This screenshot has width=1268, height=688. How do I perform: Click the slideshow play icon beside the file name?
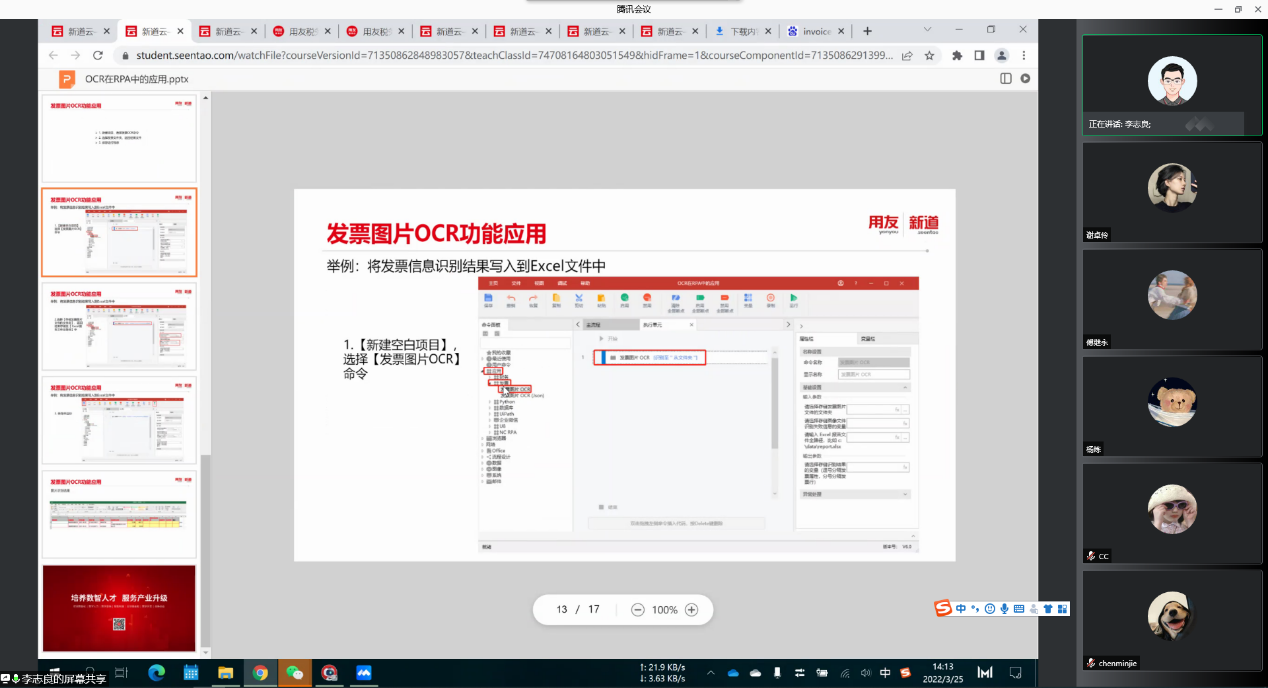(1025, 78)
